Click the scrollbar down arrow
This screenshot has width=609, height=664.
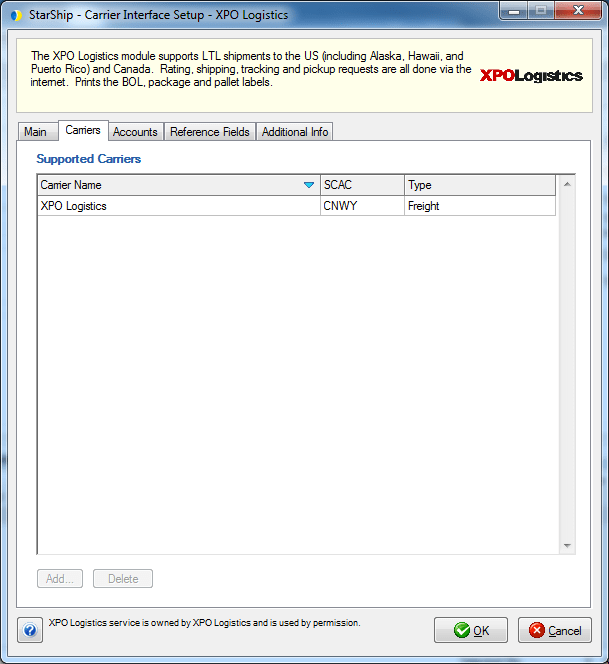tap(567, 545)
